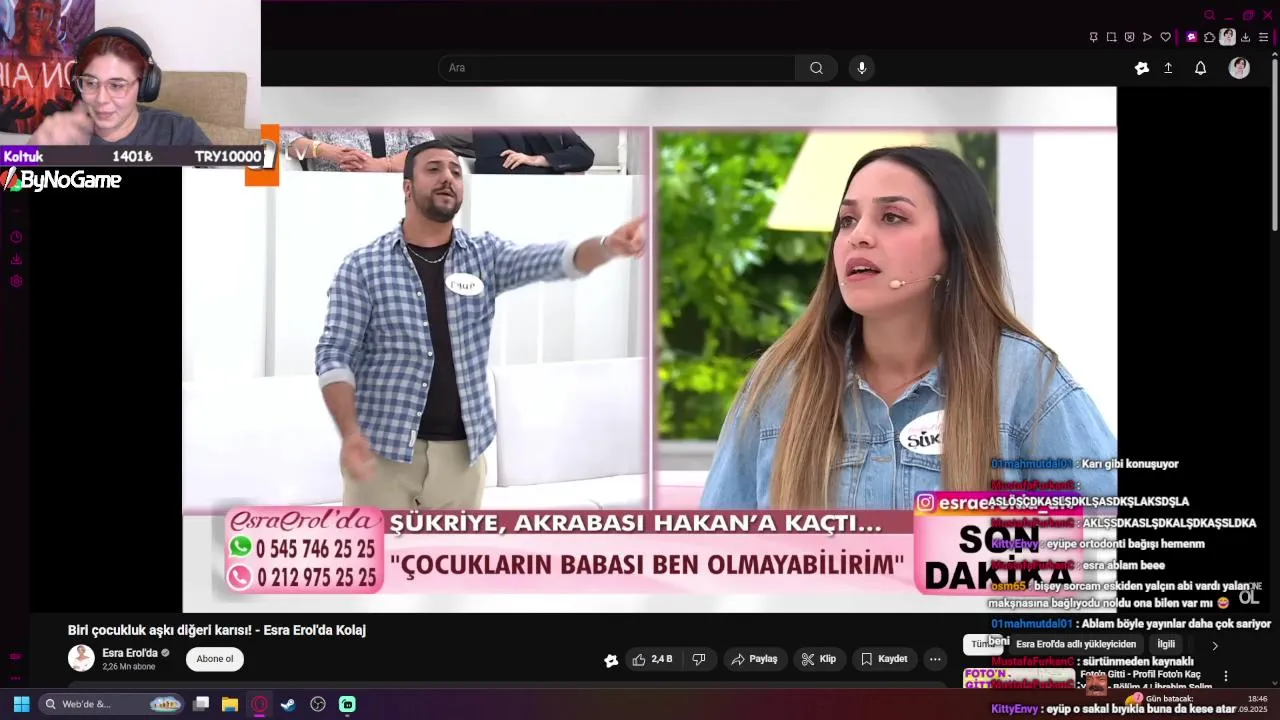Open the Esra Erol'da channel avatar
1280x720 pixels.
pyautogui.click(x=81, y=658)
